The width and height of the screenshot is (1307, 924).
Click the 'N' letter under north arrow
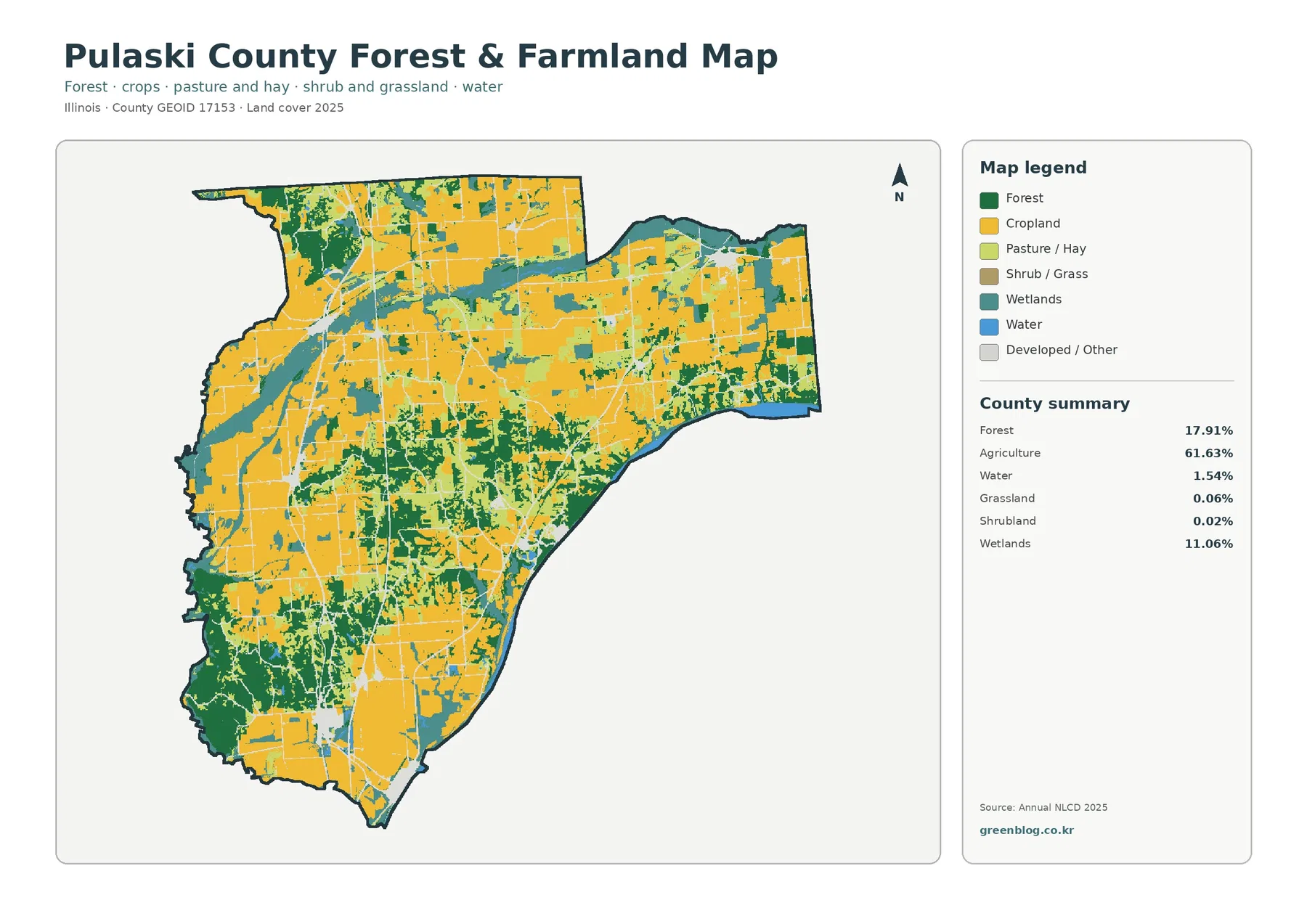point(900,197)
